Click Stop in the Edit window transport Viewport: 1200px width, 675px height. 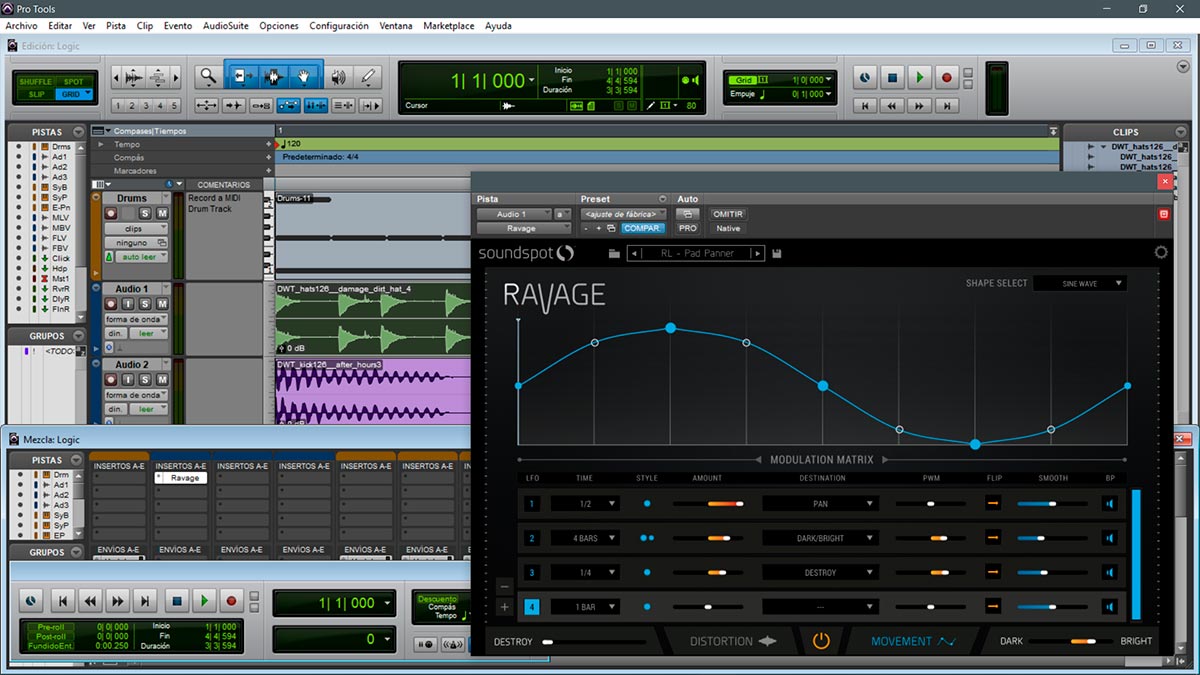pyautogui.click(x=892, y=77)
